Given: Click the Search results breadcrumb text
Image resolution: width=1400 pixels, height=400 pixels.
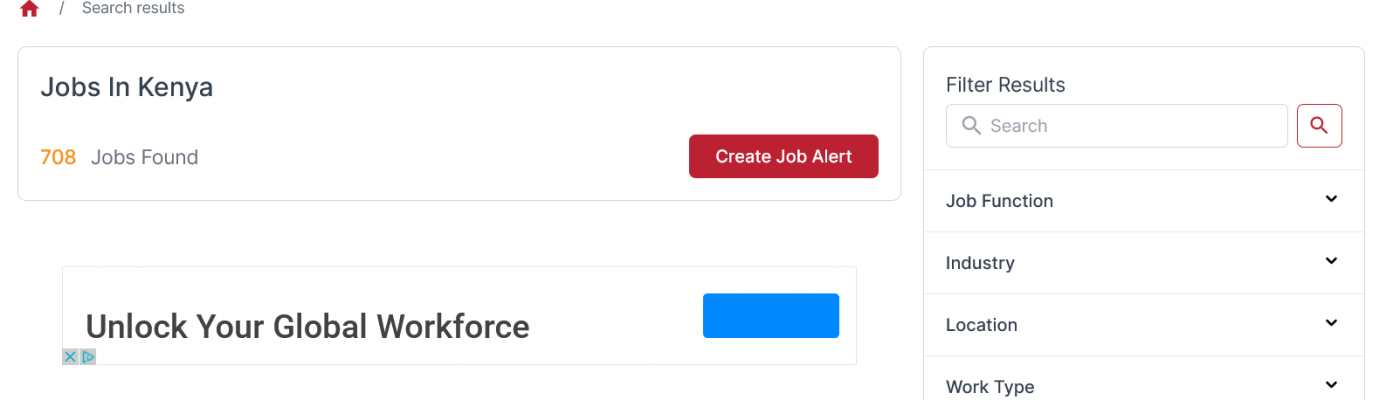Looking at the screenshot, I should pyautogui.click(x=133, y=9).
